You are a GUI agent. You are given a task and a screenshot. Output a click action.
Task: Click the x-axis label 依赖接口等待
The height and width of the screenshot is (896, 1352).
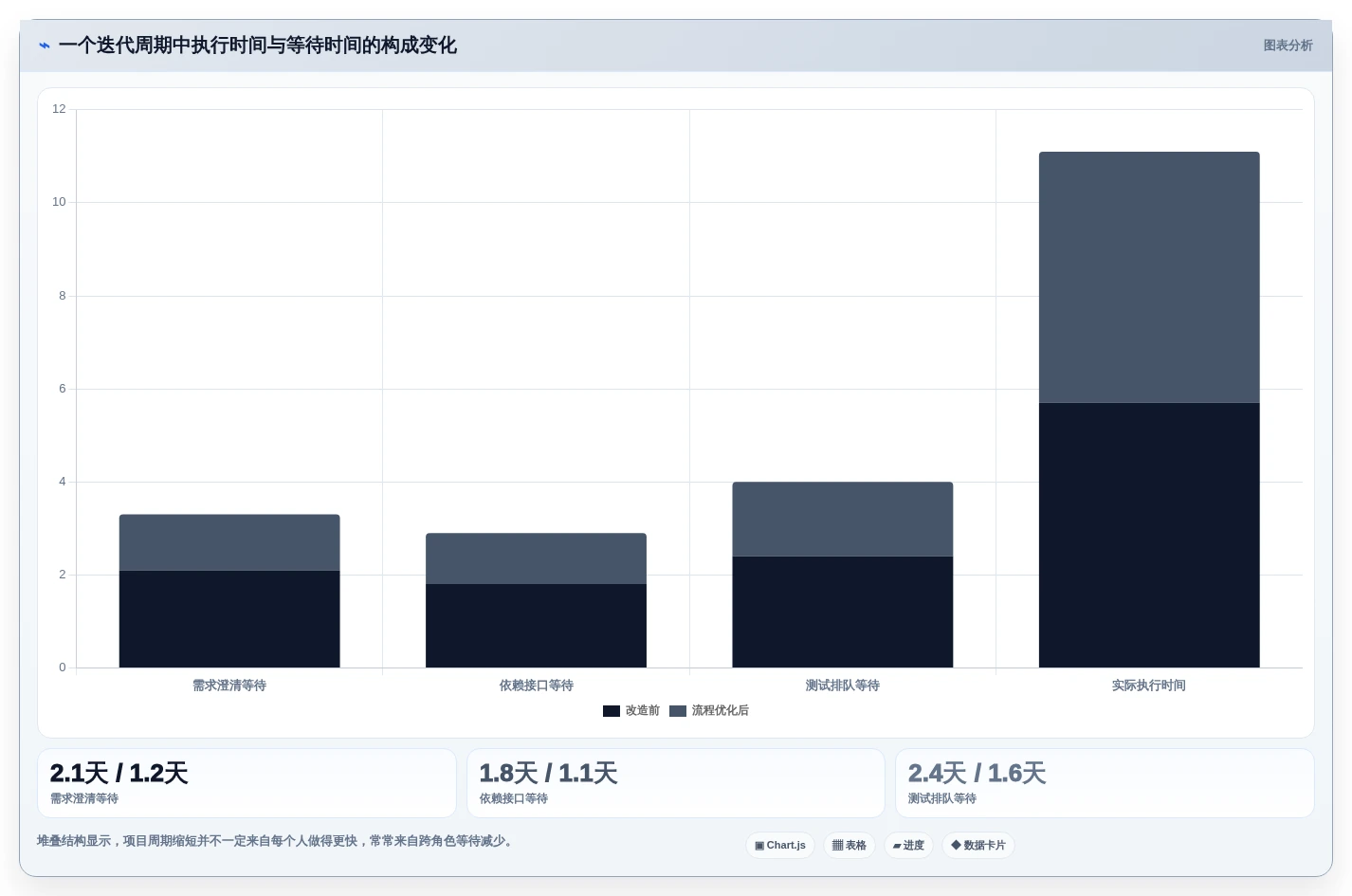[x=536, y=686]
